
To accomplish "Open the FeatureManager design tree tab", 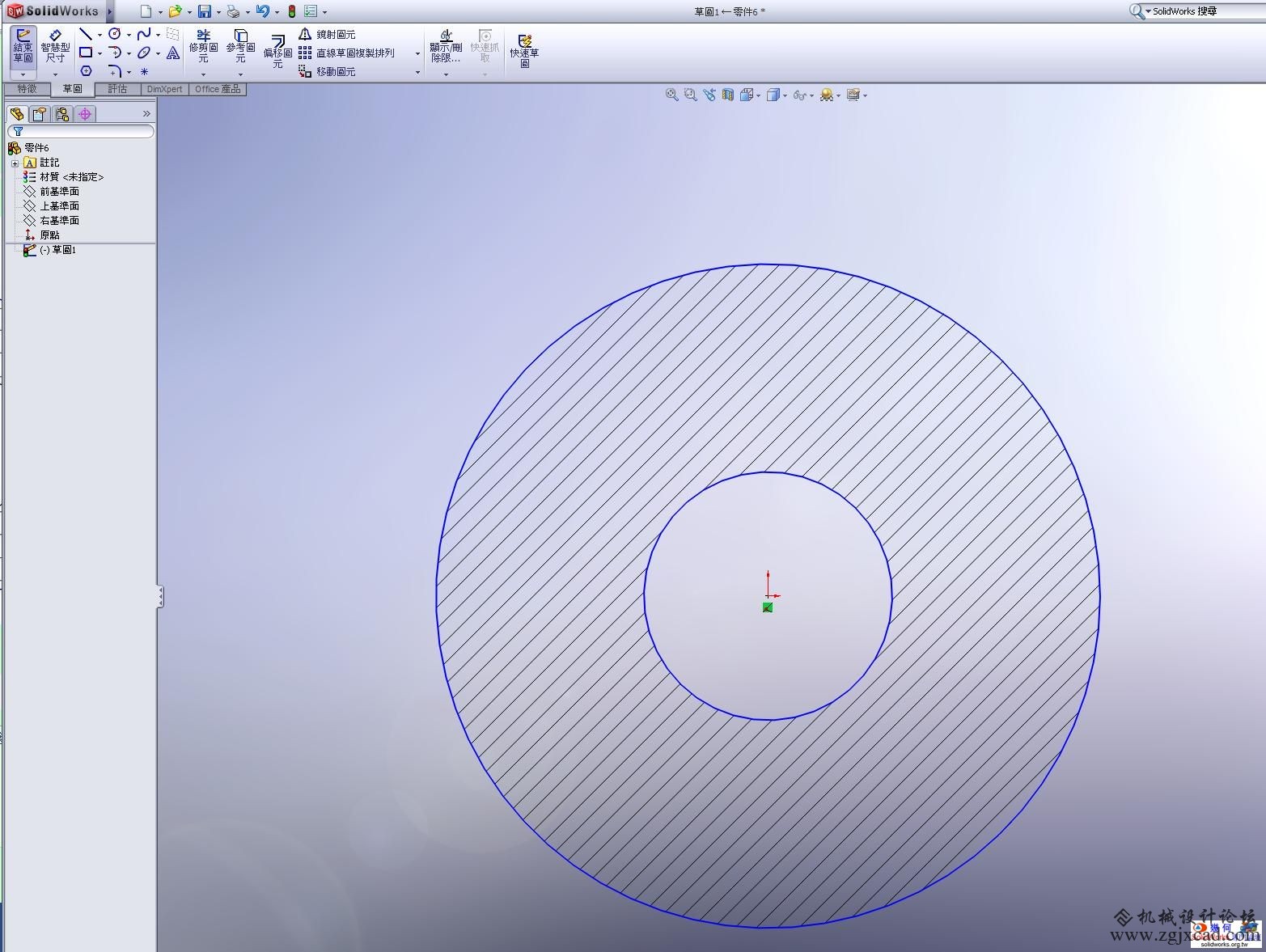I will [17, 114].
